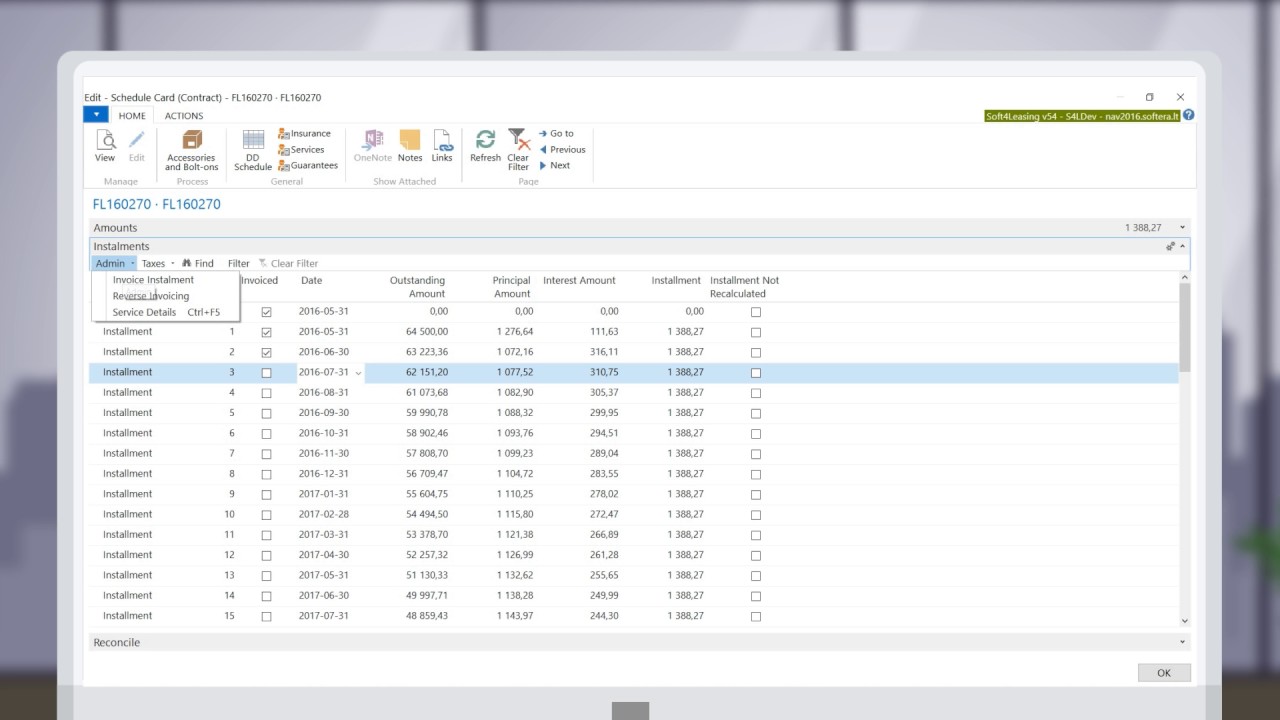Go to the Next record
The width and height of the screenshot is (1280, 720).
point(554,165)
